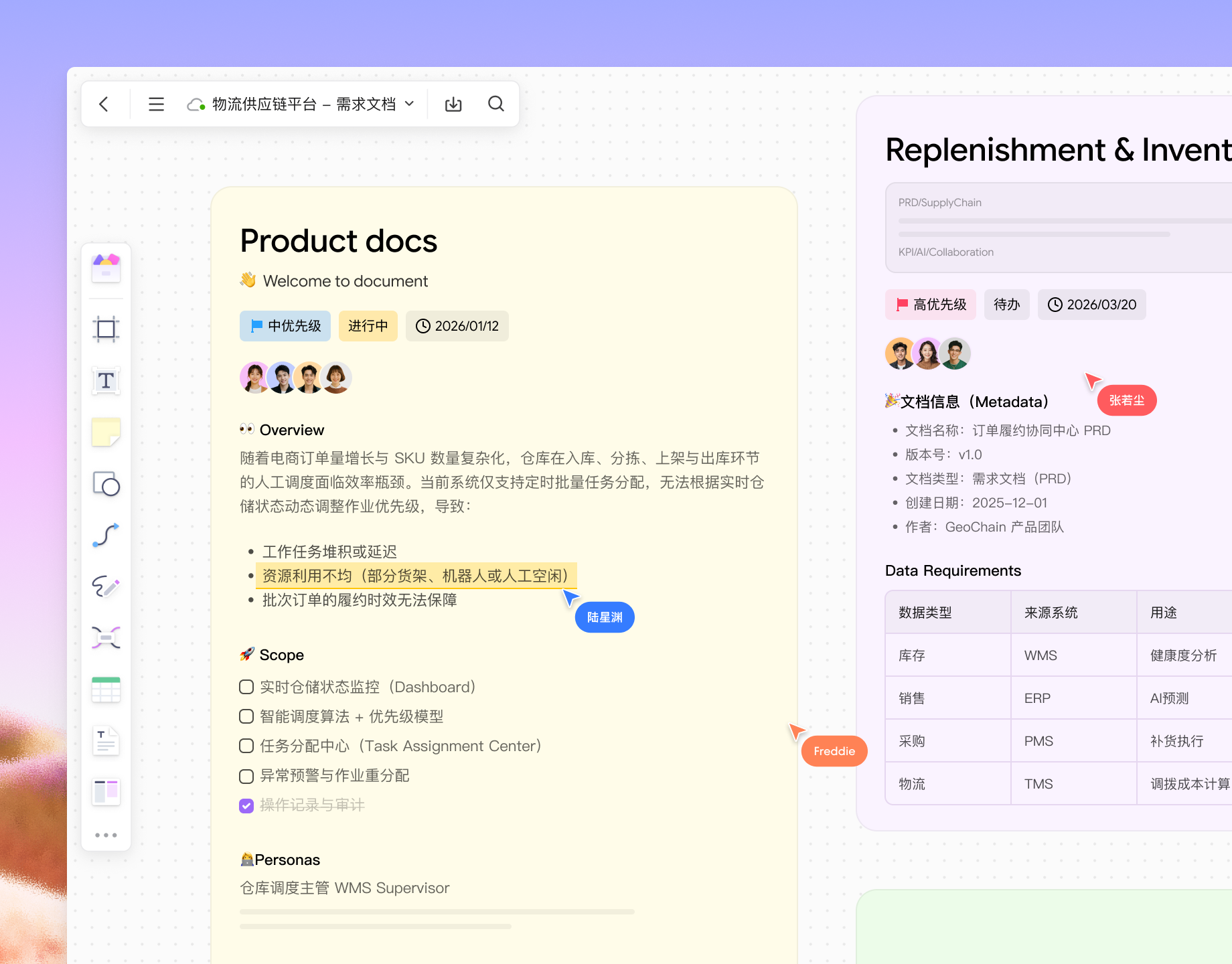Click the download button in top bar
Viewport: 1232px width, 964px height.
coord(453,104)
